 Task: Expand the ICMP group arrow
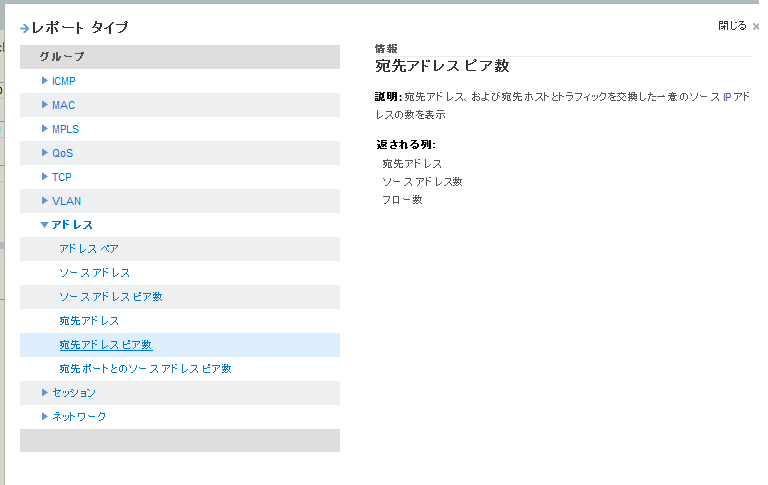(x=45, y=81)
